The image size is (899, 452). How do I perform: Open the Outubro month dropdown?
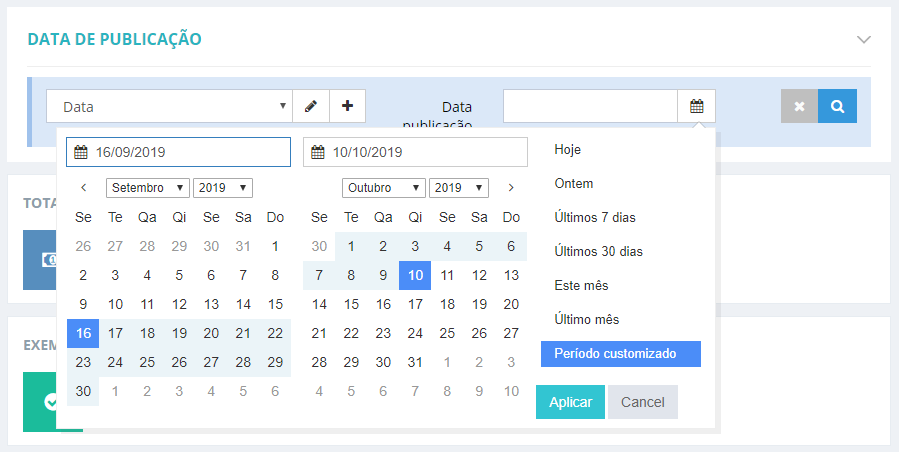click(383, 188)
